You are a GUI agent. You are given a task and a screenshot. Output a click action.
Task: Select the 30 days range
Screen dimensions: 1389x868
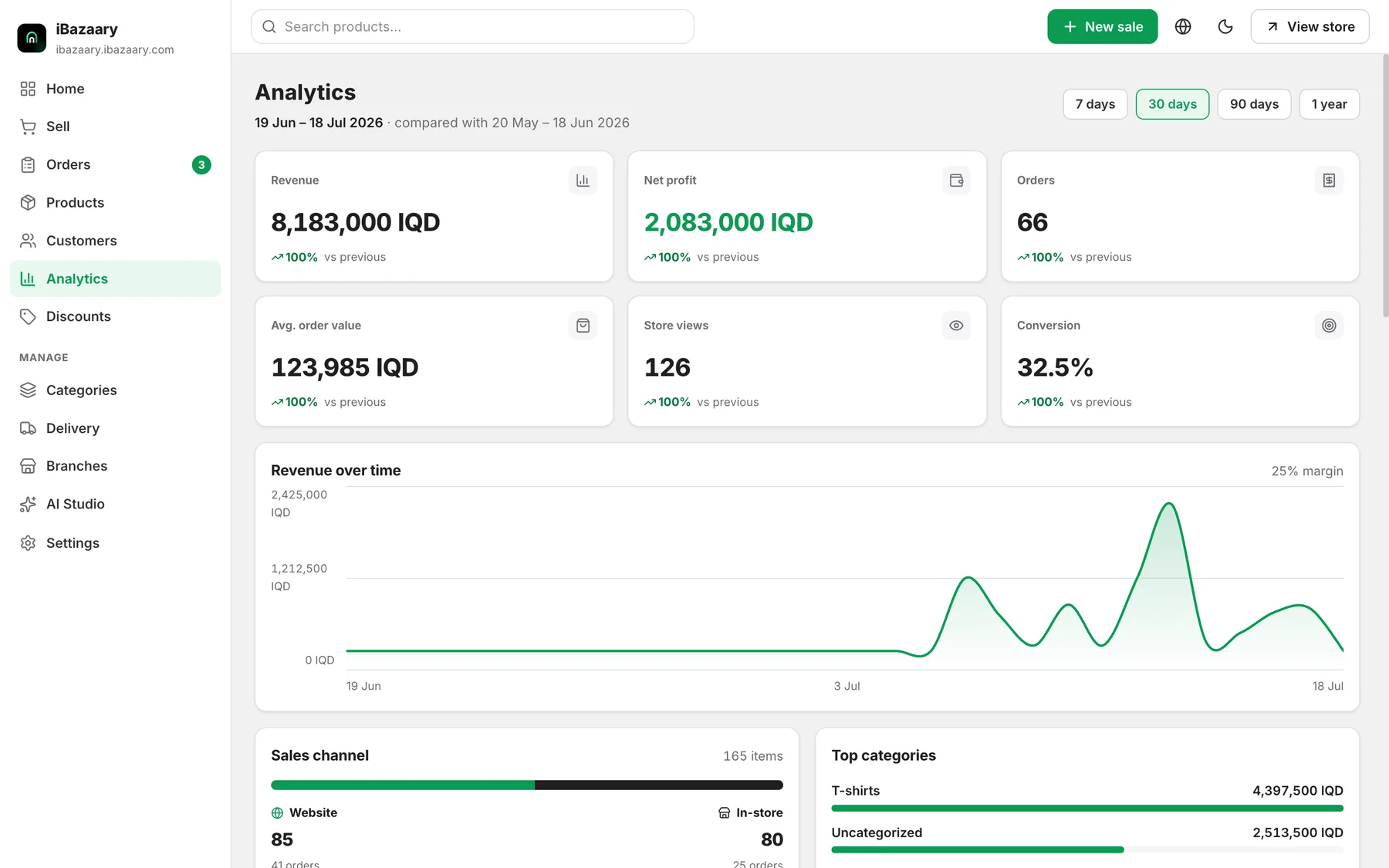point(1172,104)
